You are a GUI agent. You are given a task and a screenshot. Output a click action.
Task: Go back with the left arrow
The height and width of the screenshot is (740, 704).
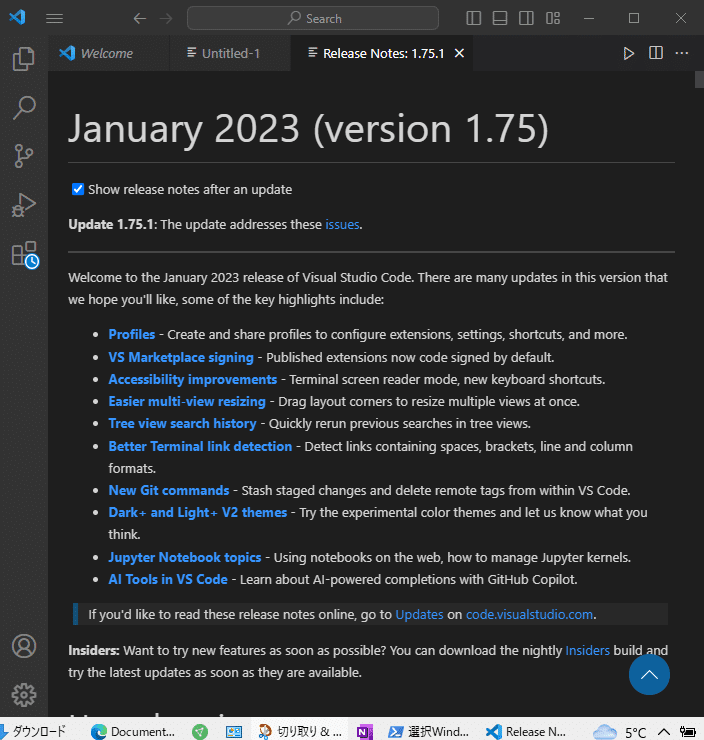(x=139, y=18)
